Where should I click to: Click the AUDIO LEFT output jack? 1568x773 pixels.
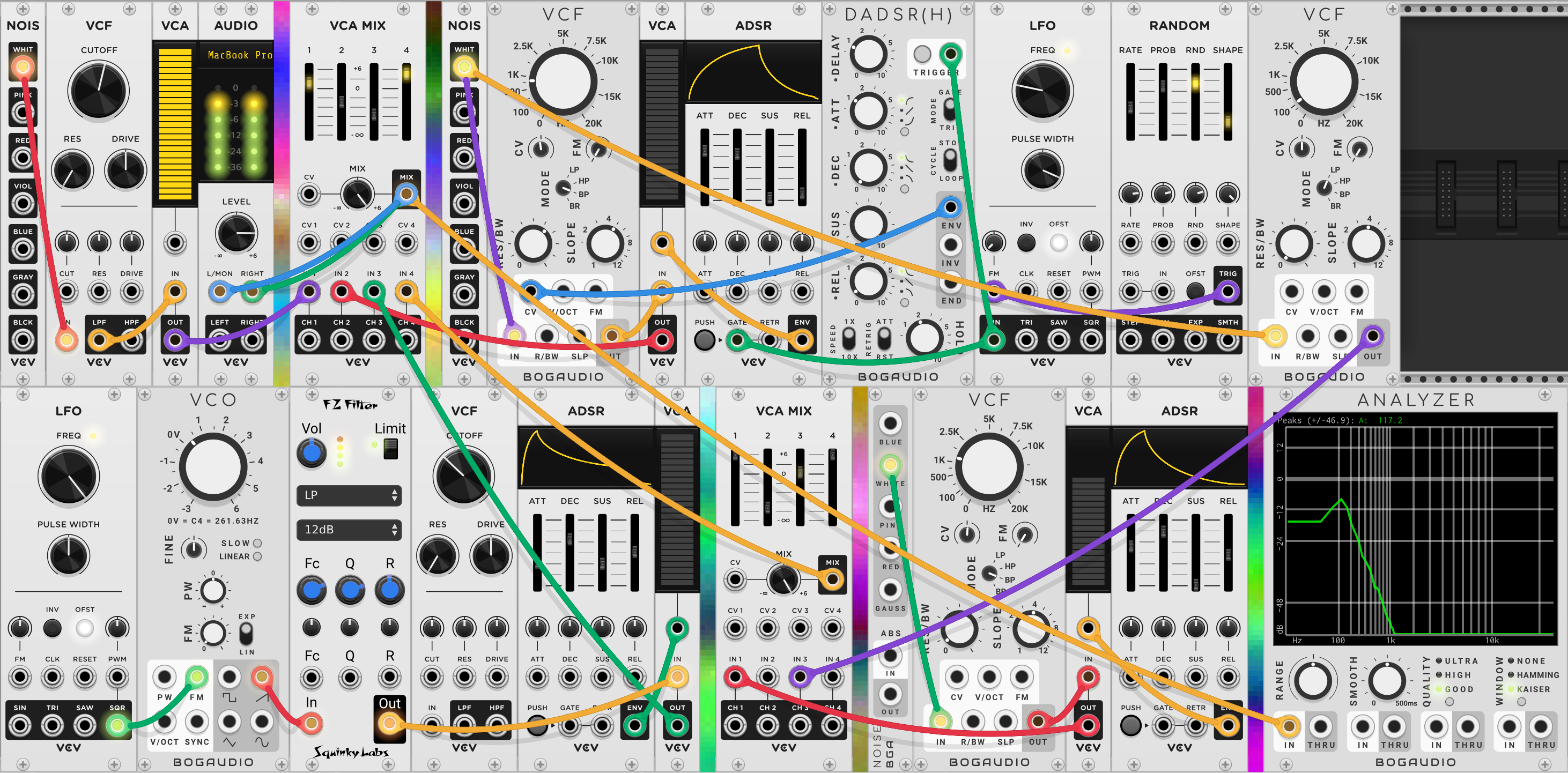220,340
